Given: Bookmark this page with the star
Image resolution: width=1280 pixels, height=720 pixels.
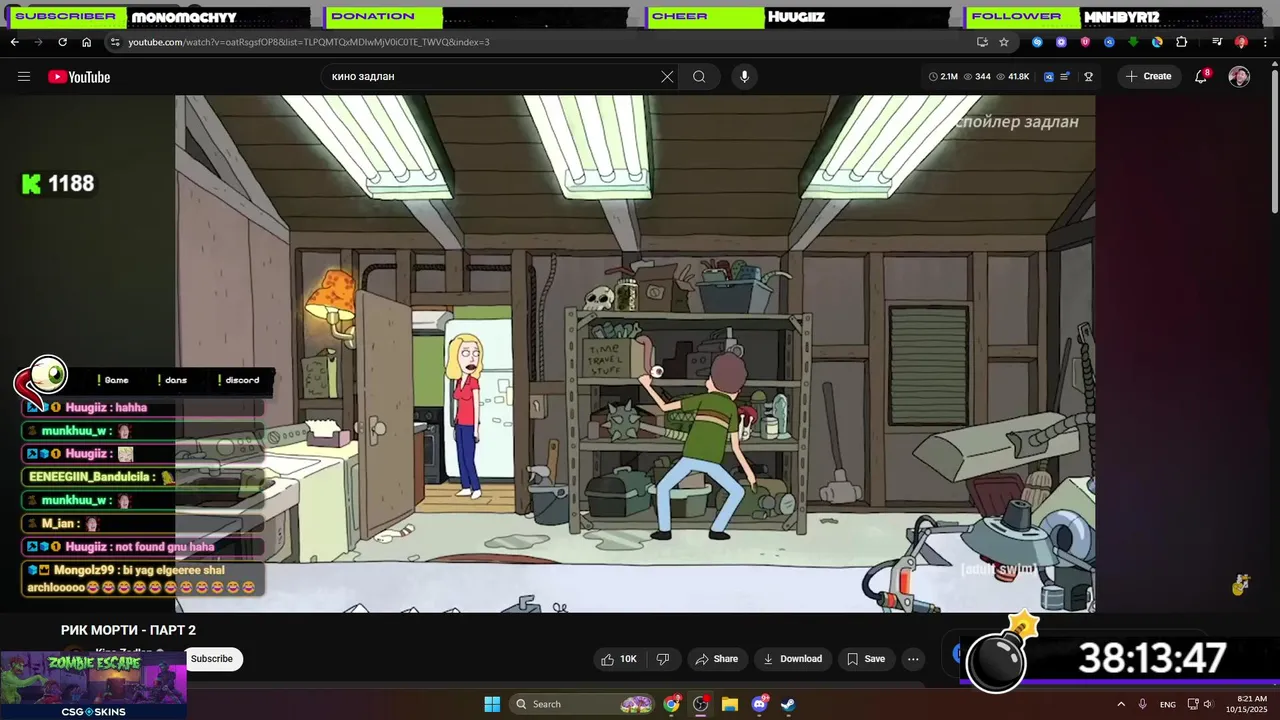Looking at the screenshot, I should coord(1004,42).
